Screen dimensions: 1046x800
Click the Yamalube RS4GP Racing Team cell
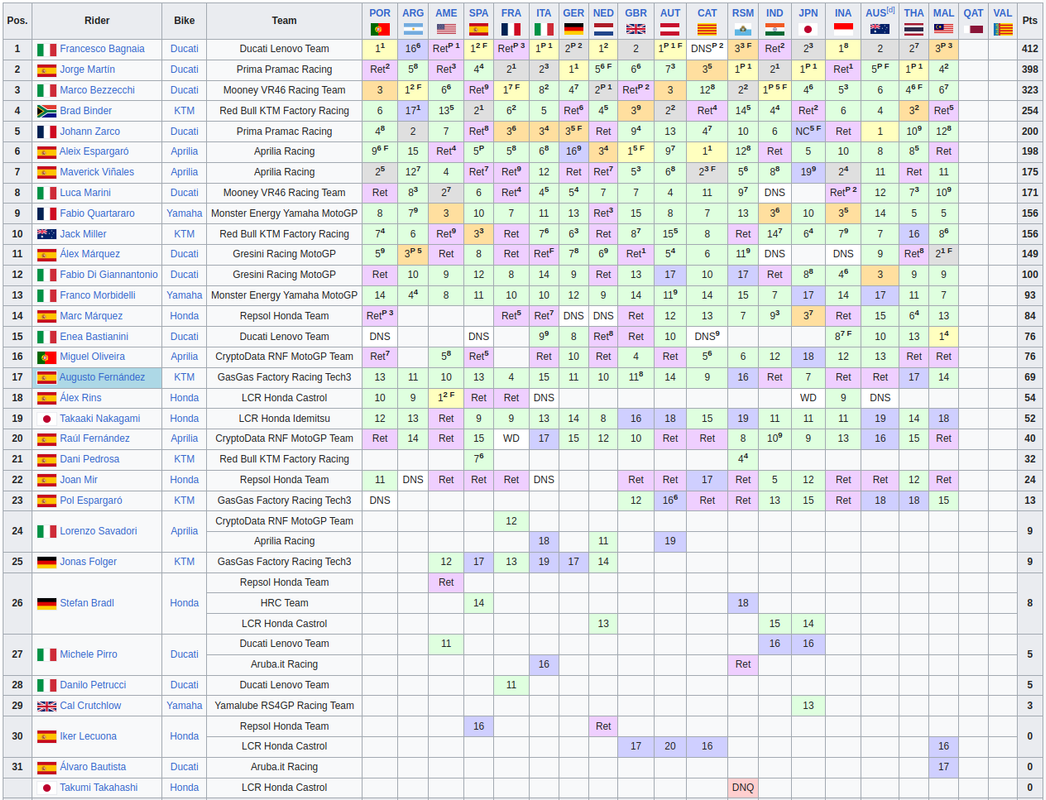(x=284, y=706)
